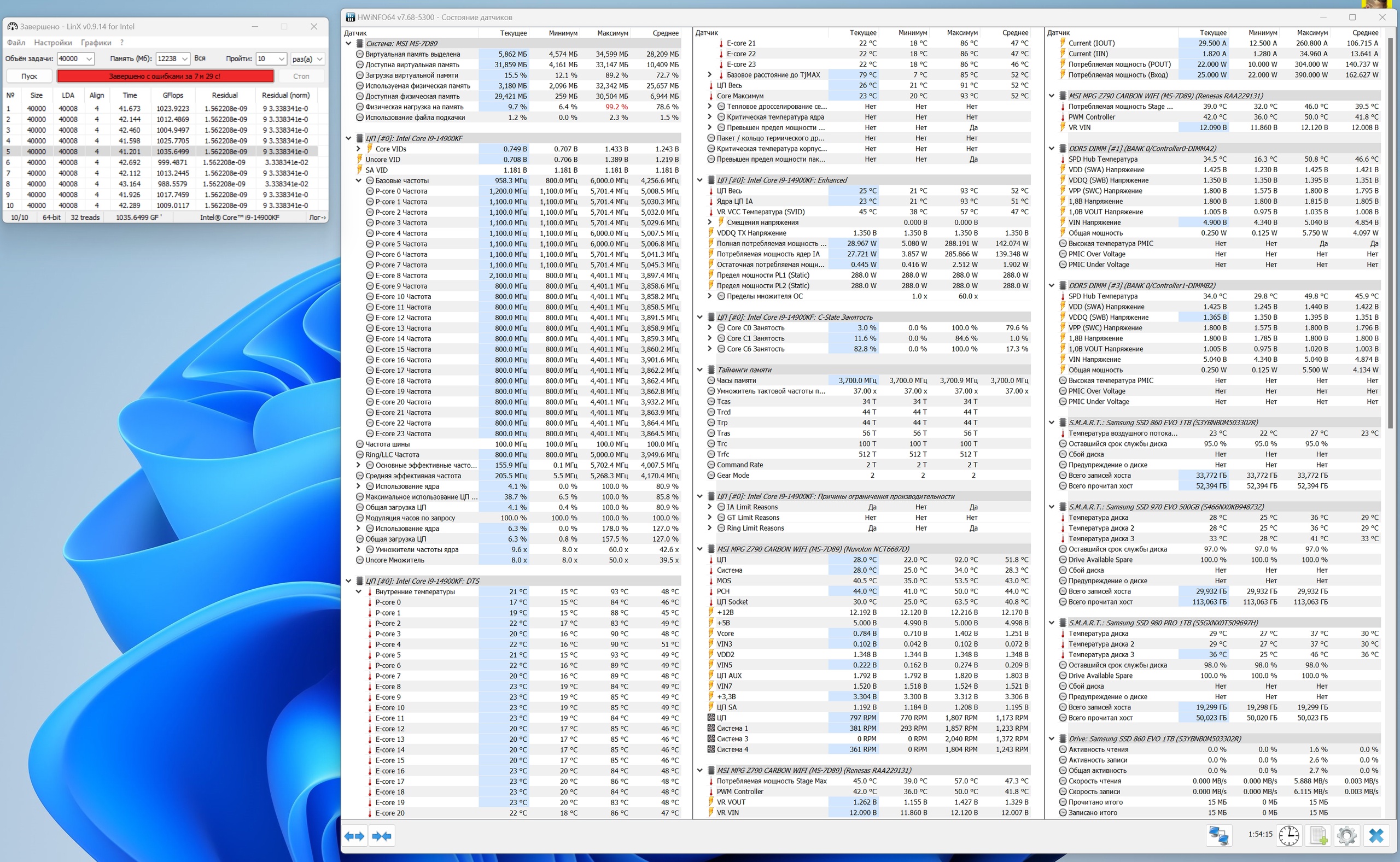This screenshot has height=862, width=1400.
Task: Click the HWiNFO64 title bar app icon
Action: click(x=349, y=17)
